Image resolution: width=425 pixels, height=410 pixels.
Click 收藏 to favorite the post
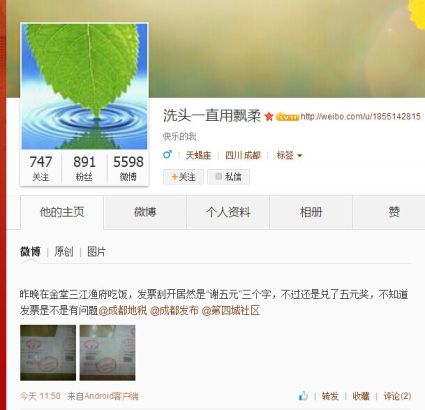click(361, 396)
